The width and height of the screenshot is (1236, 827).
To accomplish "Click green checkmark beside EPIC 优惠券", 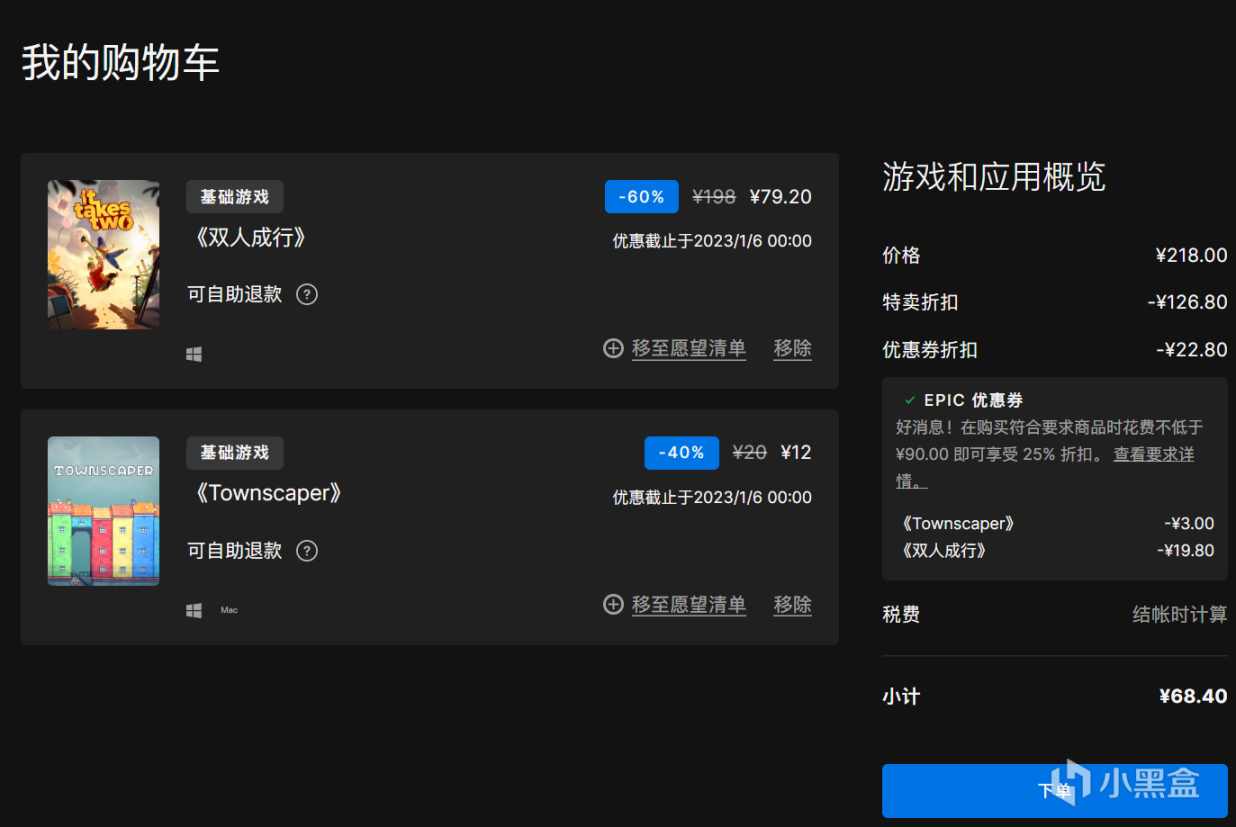I will [909, 400].
